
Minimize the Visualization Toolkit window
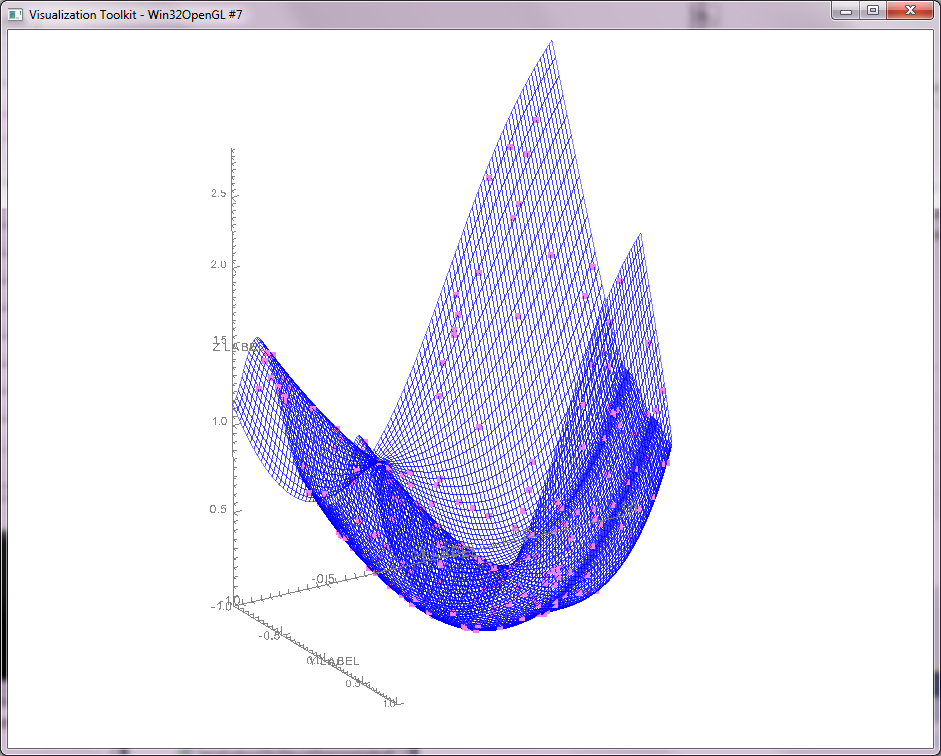point(846,11)
